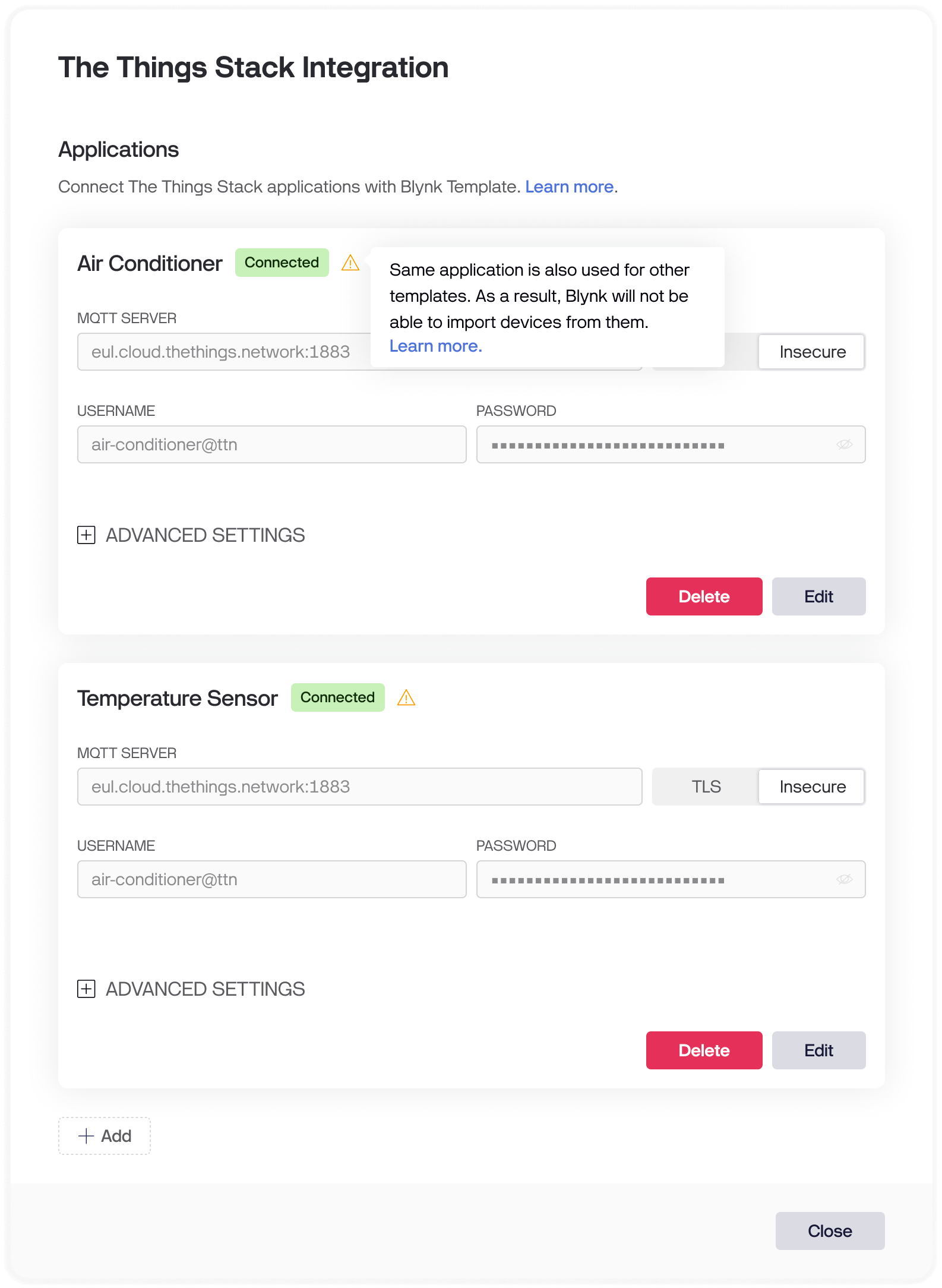Edit the Air Conditioner application
942x1288 pixels.
coord(818,596)
